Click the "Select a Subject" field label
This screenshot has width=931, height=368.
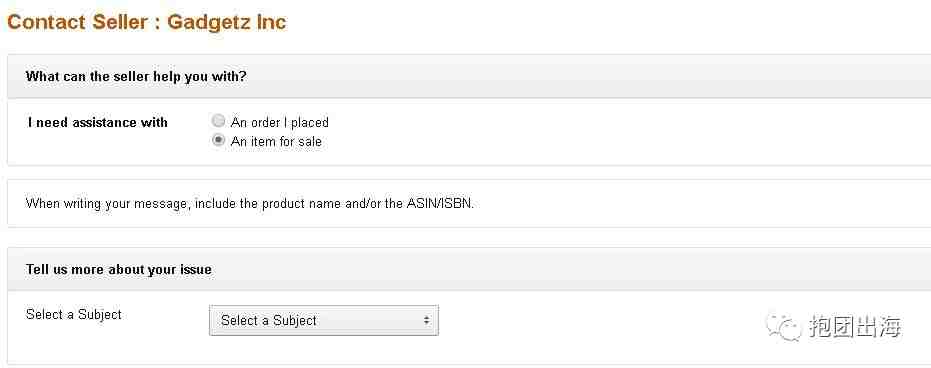tap(74, 315)
